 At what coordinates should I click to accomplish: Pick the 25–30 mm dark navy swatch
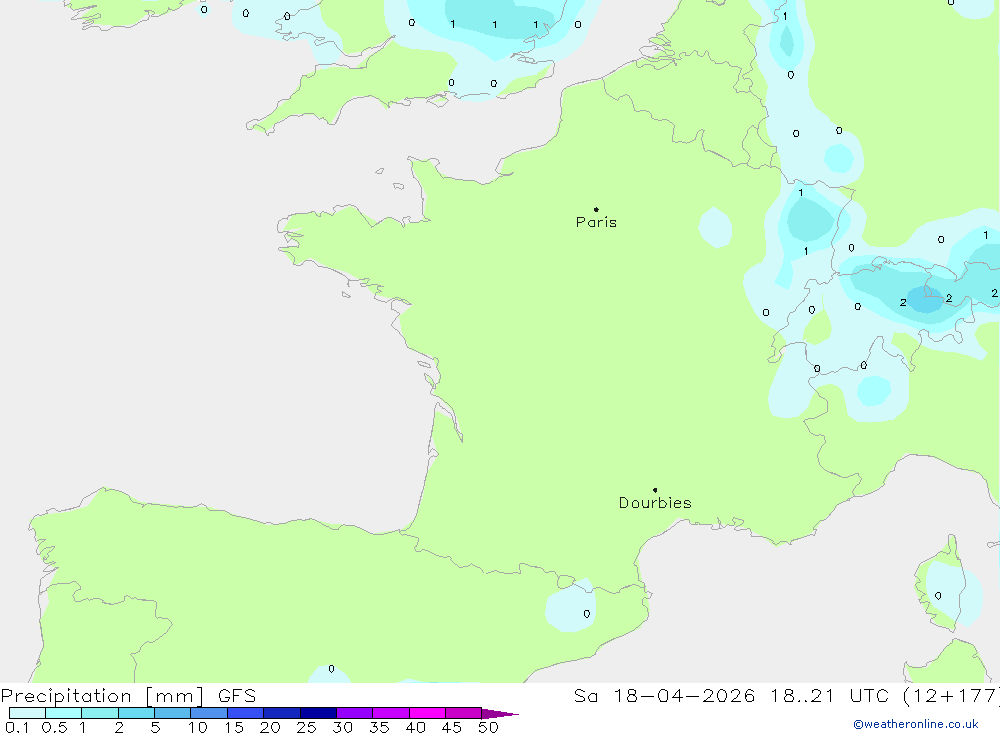[x=318, y=713]
